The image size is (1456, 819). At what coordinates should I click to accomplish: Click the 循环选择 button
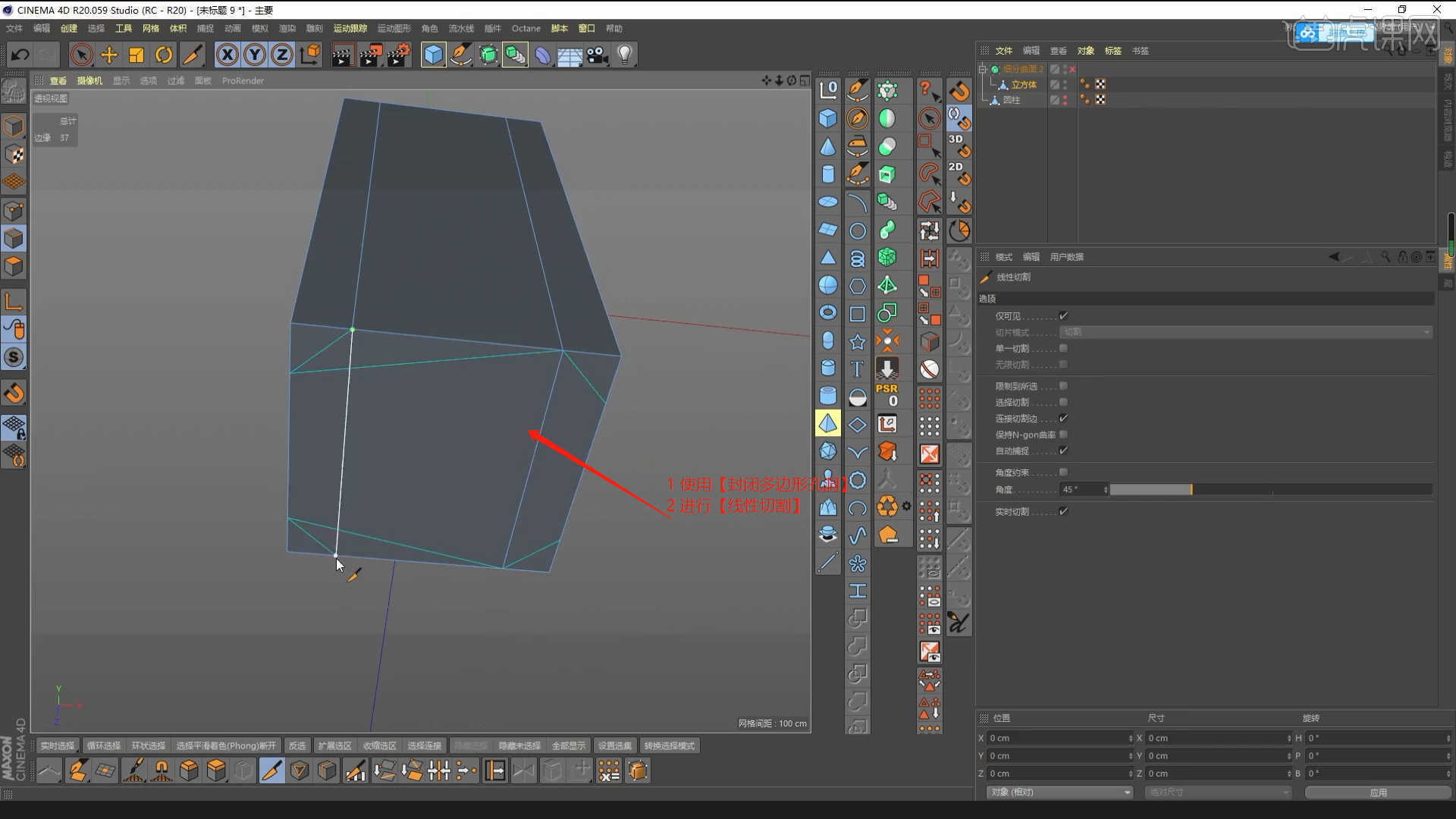point(104,745)
